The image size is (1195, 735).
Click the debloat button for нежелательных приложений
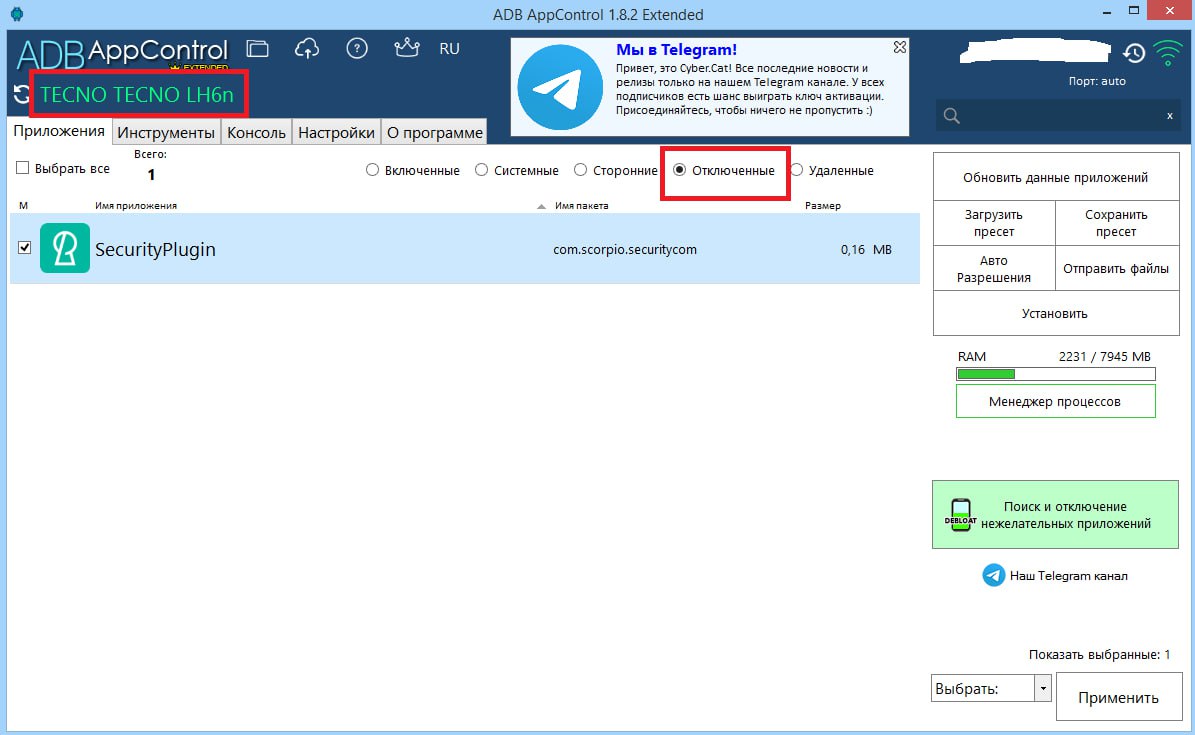tap(1056, 515)
